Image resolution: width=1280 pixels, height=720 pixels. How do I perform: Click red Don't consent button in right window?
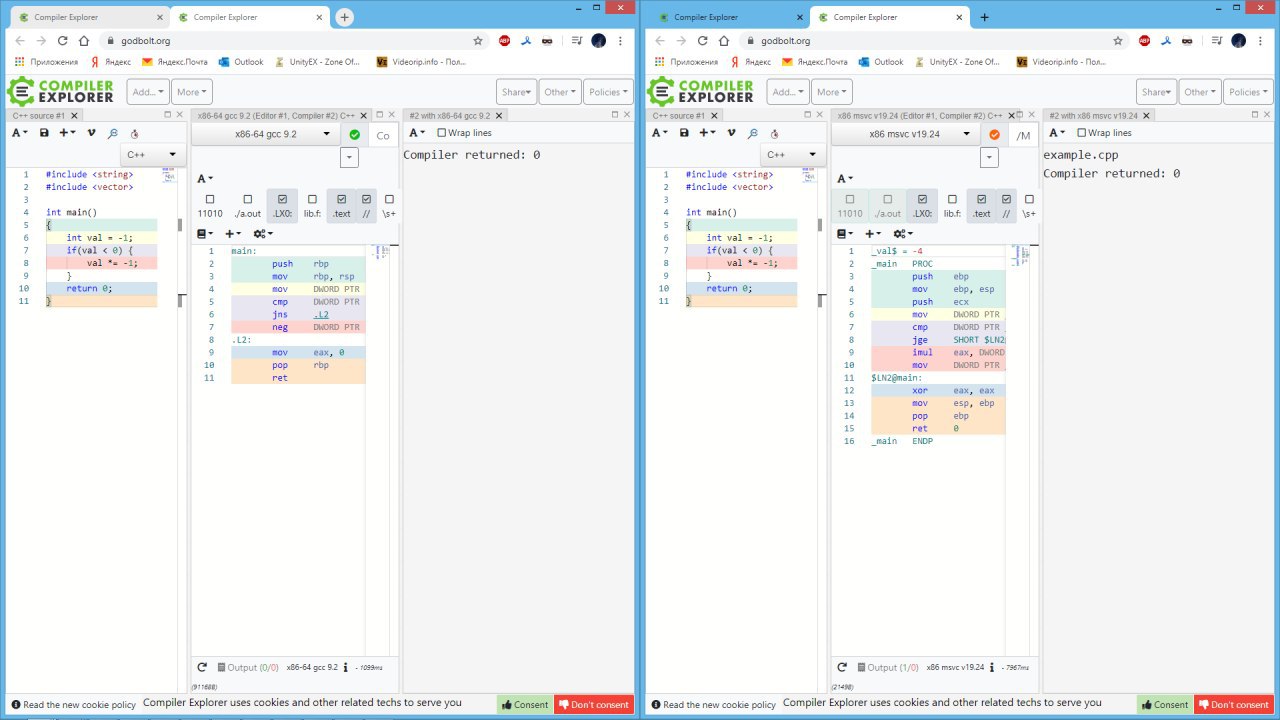1234,704
